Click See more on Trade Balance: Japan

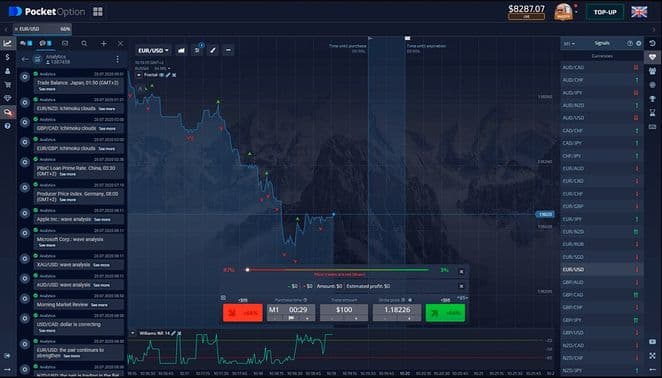47,90
